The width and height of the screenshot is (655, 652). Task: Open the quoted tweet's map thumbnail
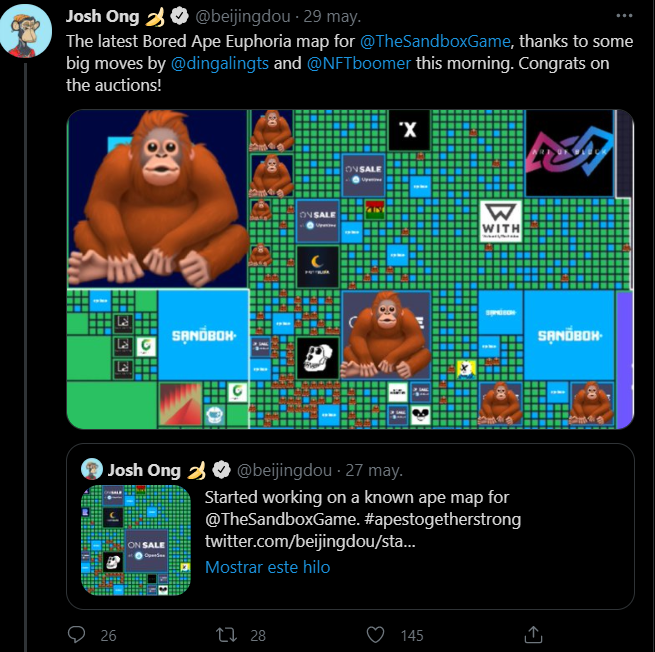tap(136, 540)
